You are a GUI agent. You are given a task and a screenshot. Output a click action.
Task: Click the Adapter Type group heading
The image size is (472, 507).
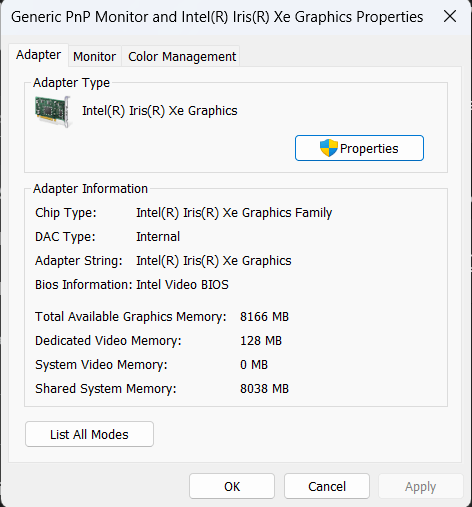(x=71, y=83)
